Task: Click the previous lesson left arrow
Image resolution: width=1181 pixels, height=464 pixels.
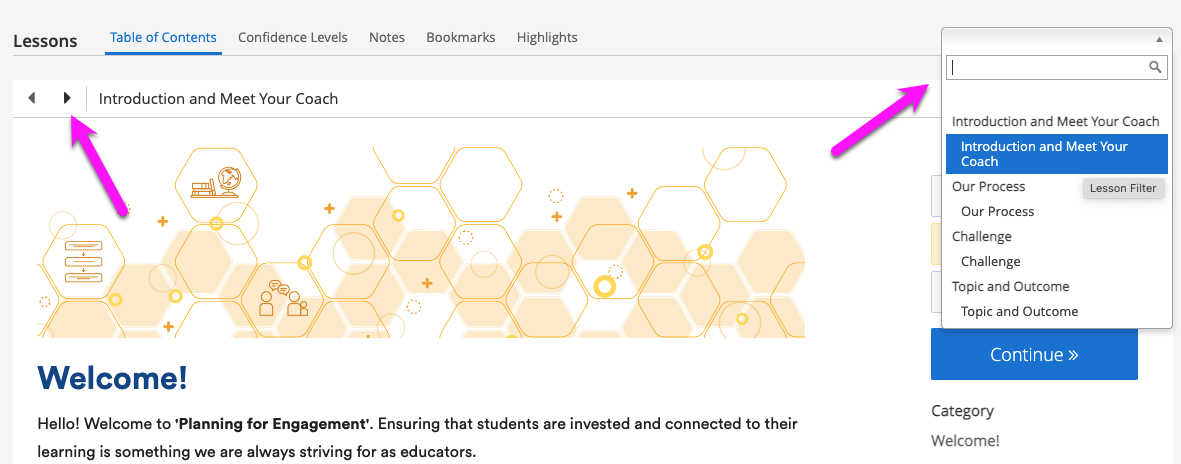Action: coord(32,98)
